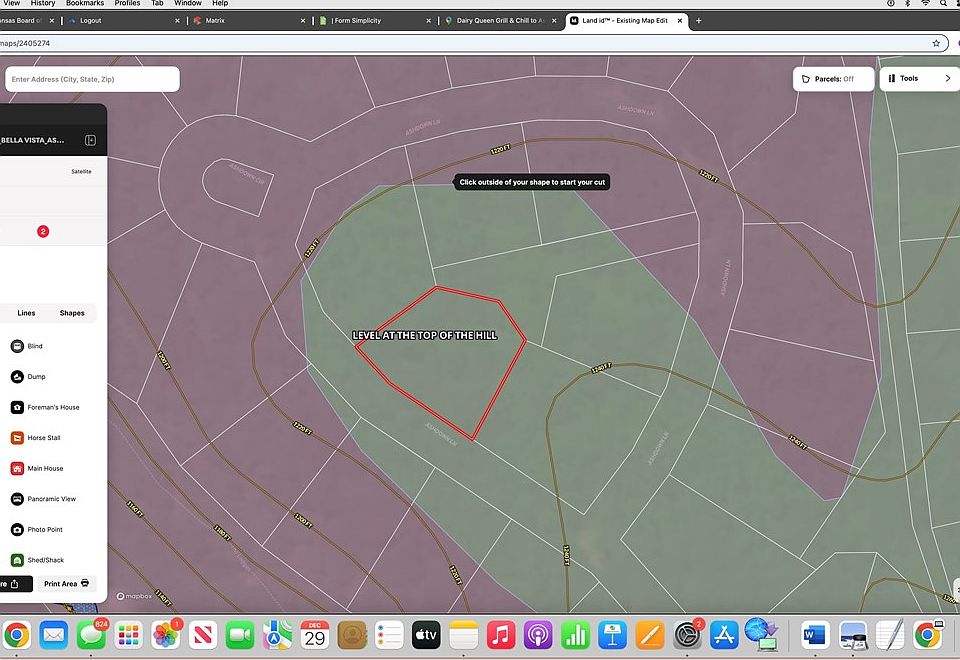Collapse the sidebar panel icon
This screenshot has width=960, height=660.
coord(90,141)
